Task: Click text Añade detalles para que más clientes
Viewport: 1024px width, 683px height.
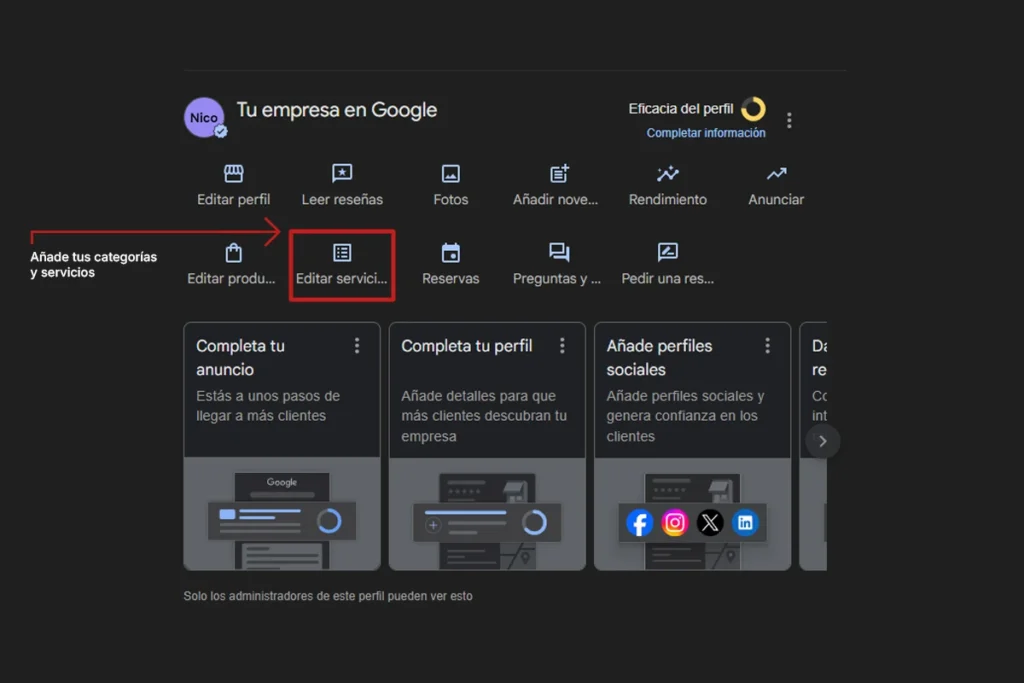Action: pyautogui.click(x=484, y=416)
